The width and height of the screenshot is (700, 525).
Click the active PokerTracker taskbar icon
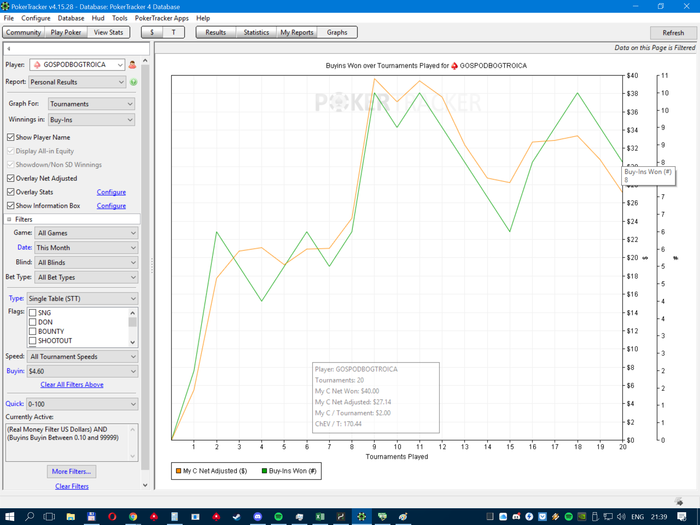(362, 517)
